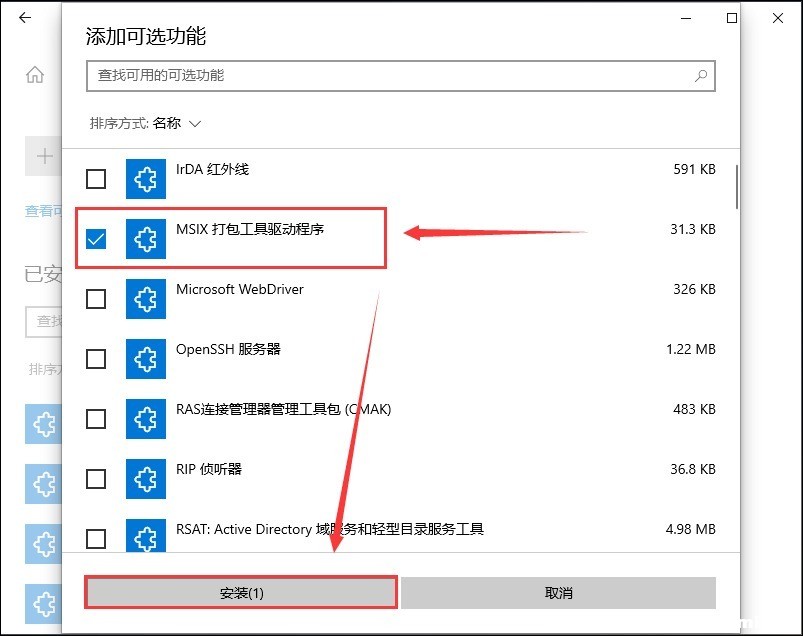
Task: Click the RSAT: Active Directory feature icon
Action: point(146,536)
